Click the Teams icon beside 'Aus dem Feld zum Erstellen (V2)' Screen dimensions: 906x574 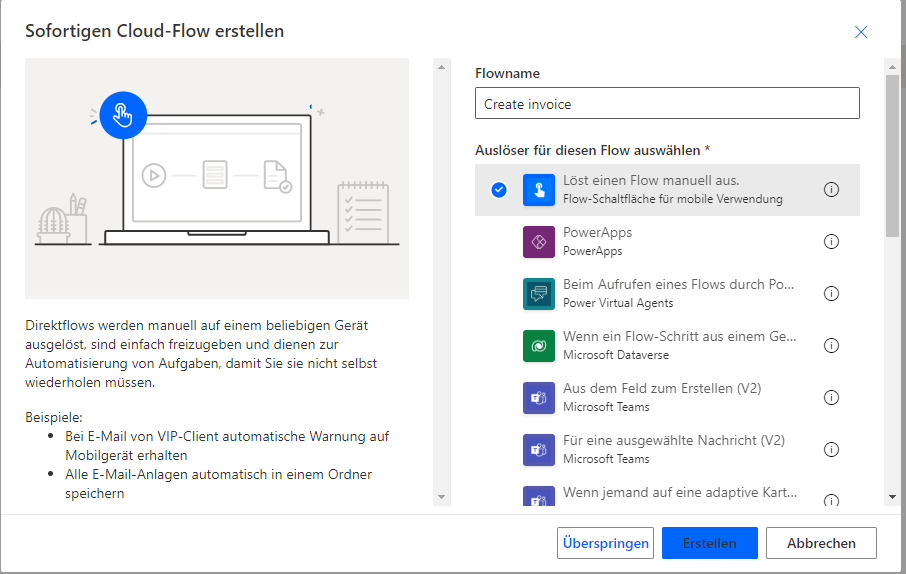click(539, 398)
